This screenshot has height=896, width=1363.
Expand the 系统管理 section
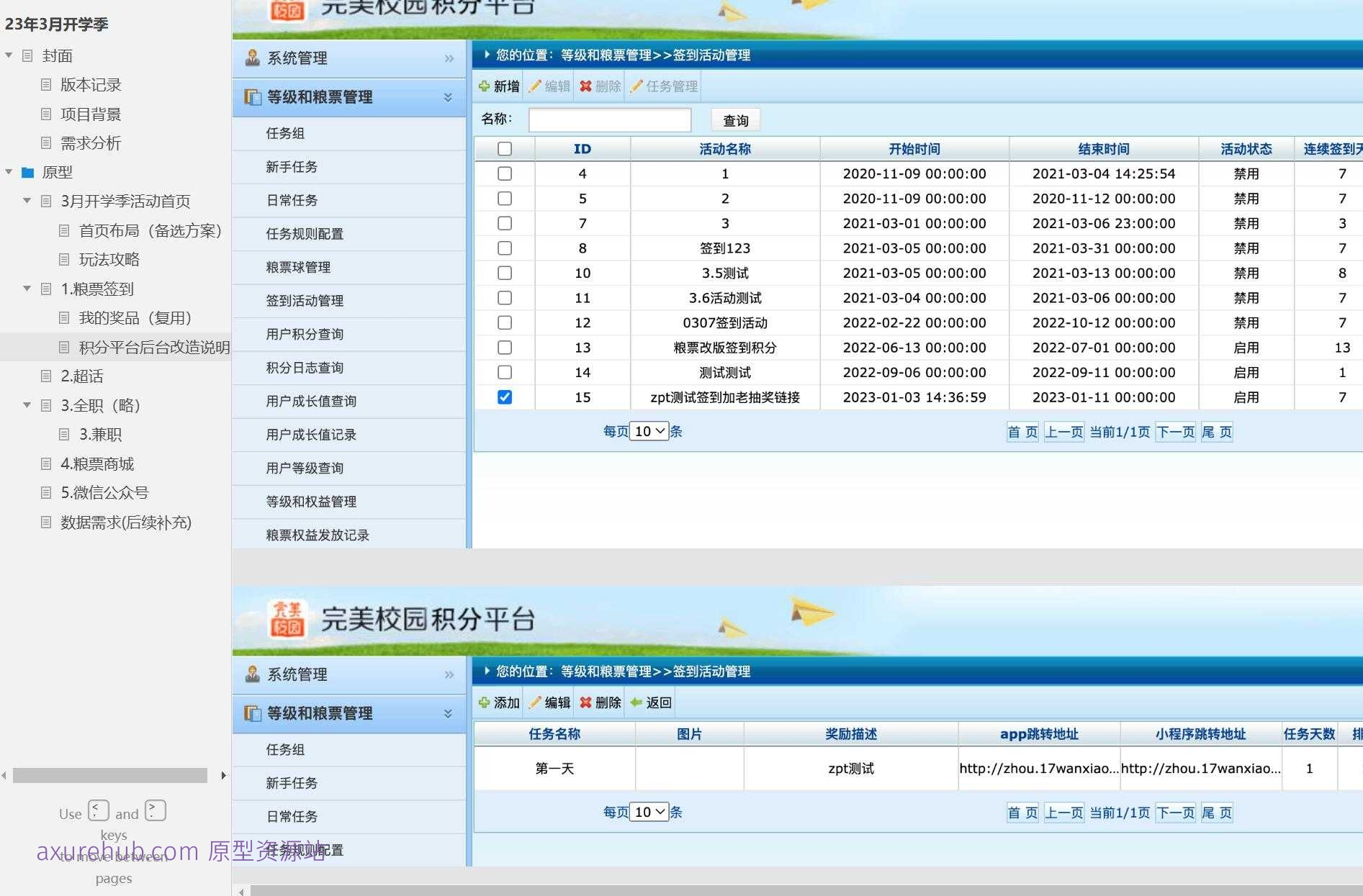pyautogui.click(x=449, y=58)
